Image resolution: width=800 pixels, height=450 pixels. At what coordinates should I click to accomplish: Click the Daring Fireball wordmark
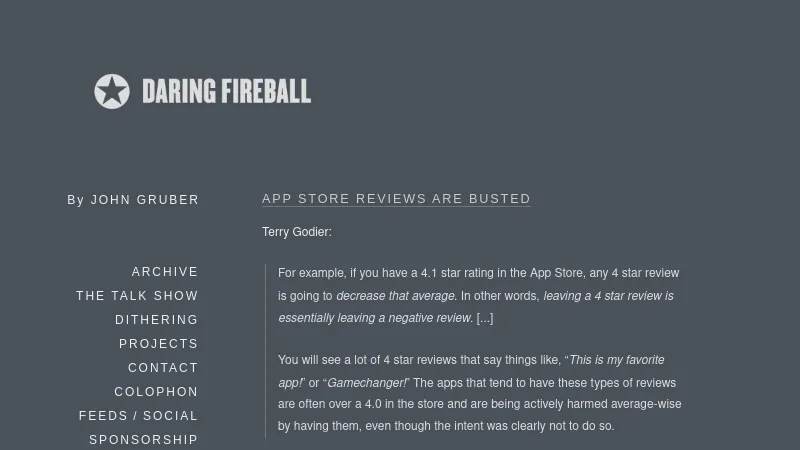[226, 92]
